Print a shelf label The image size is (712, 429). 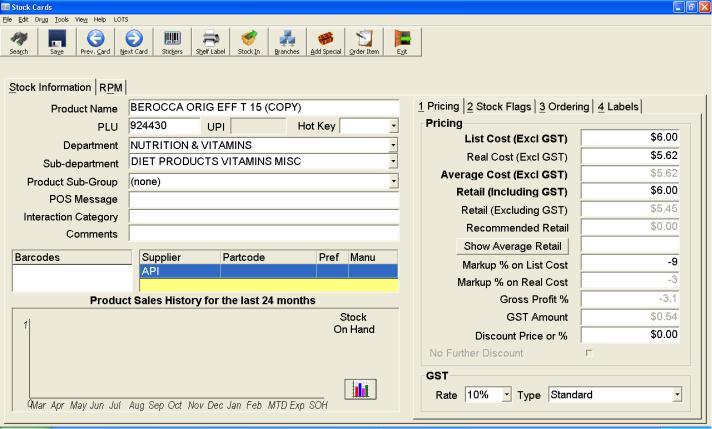pos(210,42)
